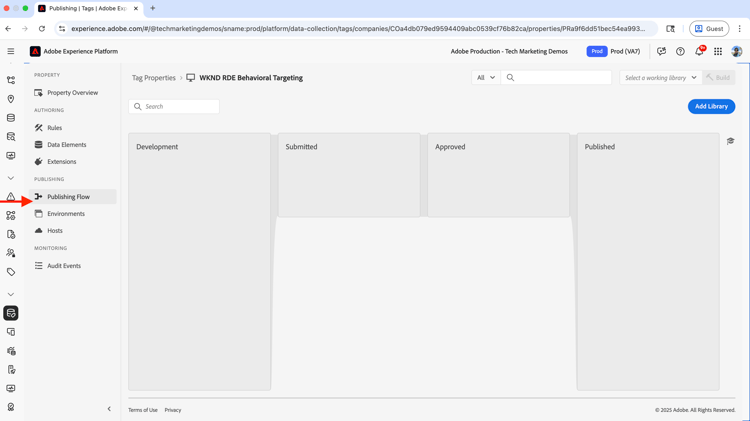Screen dimensions: 750x421
Task: Open the Help question mark icon
Action: coord(680,51)
